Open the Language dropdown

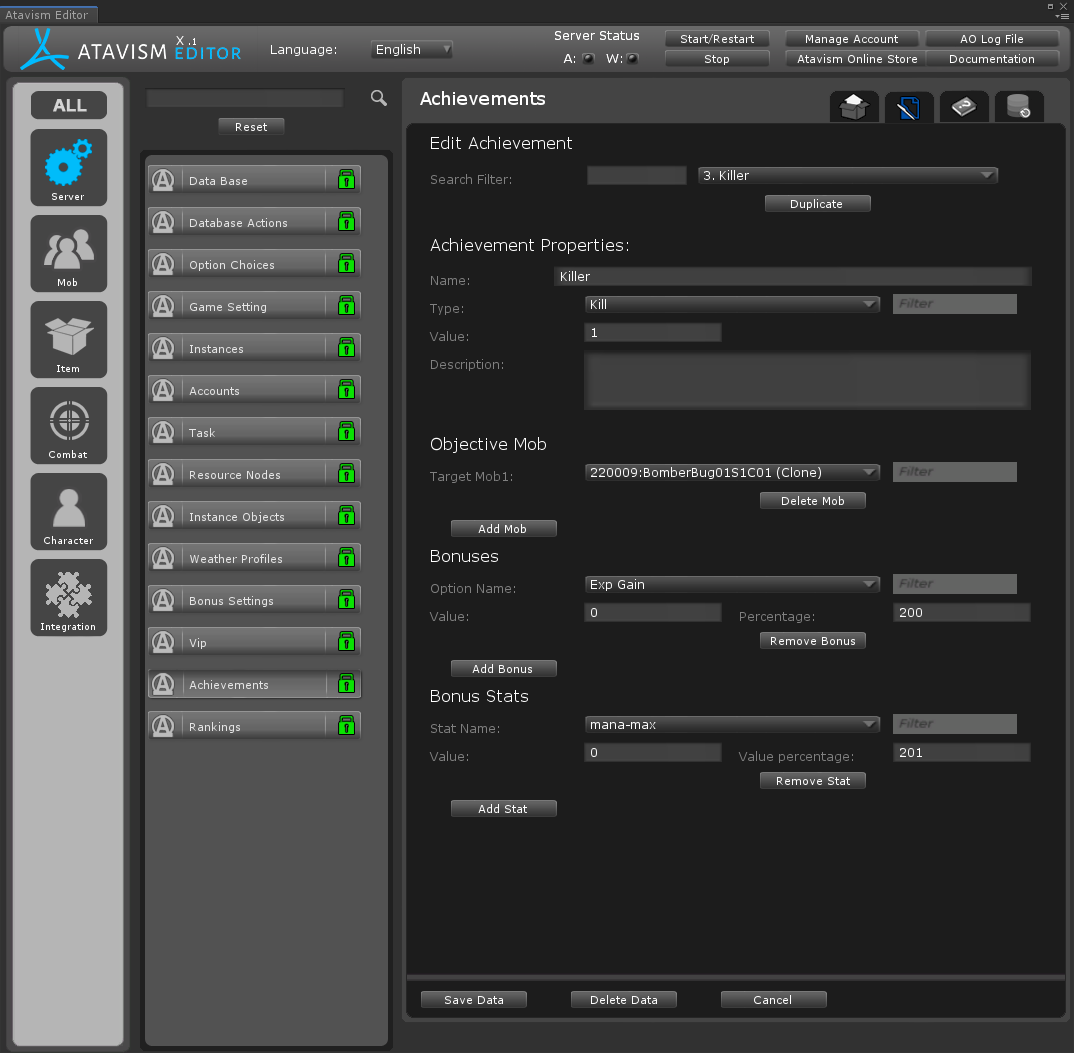[x=412, y=49]
